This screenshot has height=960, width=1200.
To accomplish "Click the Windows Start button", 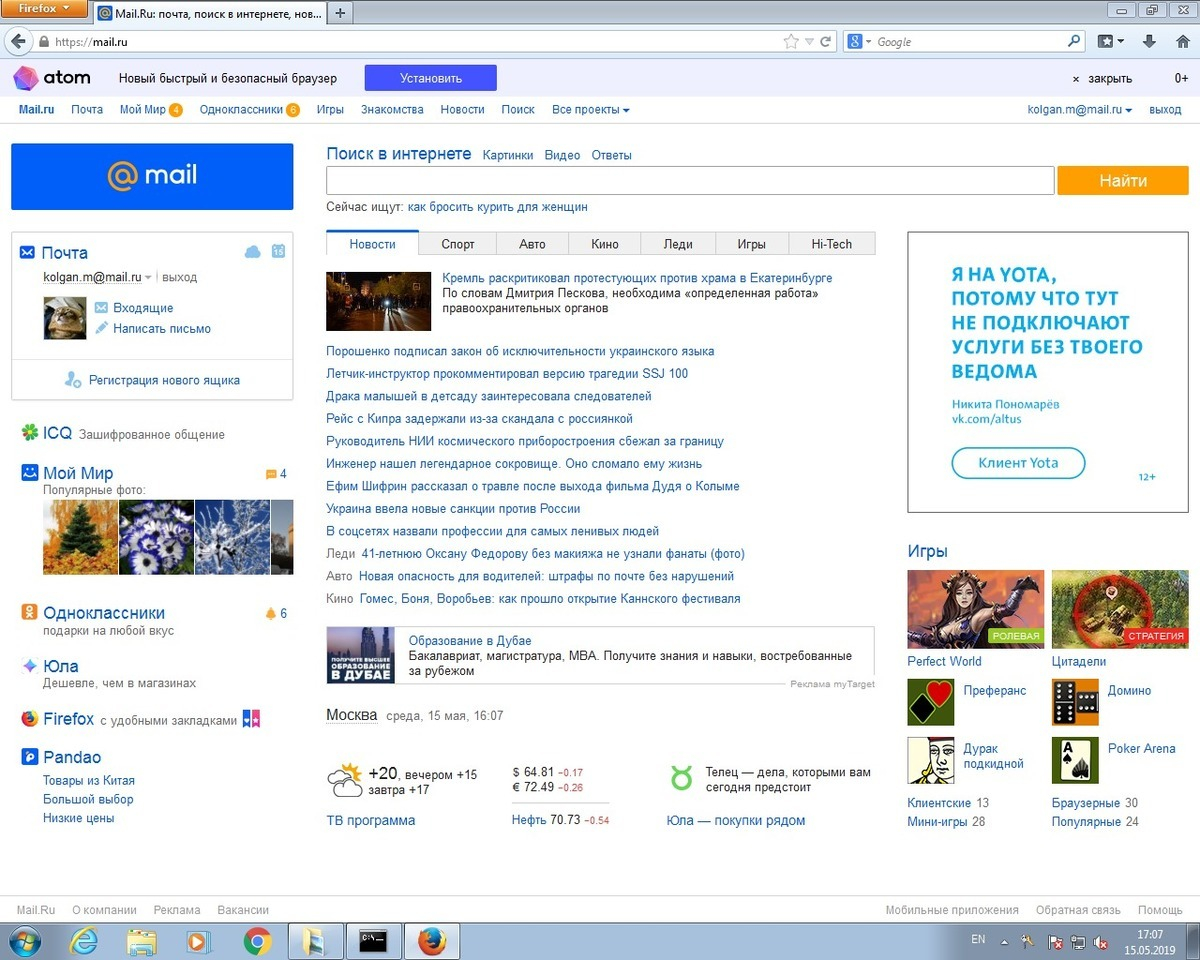I will coord(24,941).
